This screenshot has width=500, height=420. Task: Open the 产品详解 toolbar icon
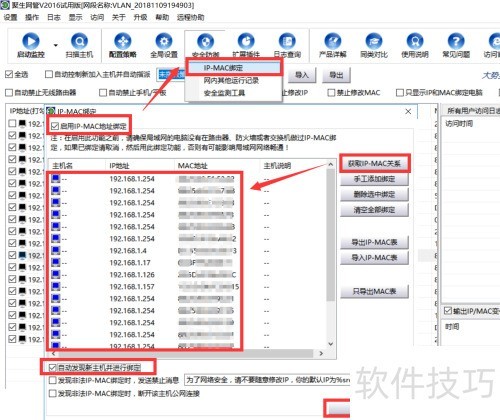click(333, 41)
